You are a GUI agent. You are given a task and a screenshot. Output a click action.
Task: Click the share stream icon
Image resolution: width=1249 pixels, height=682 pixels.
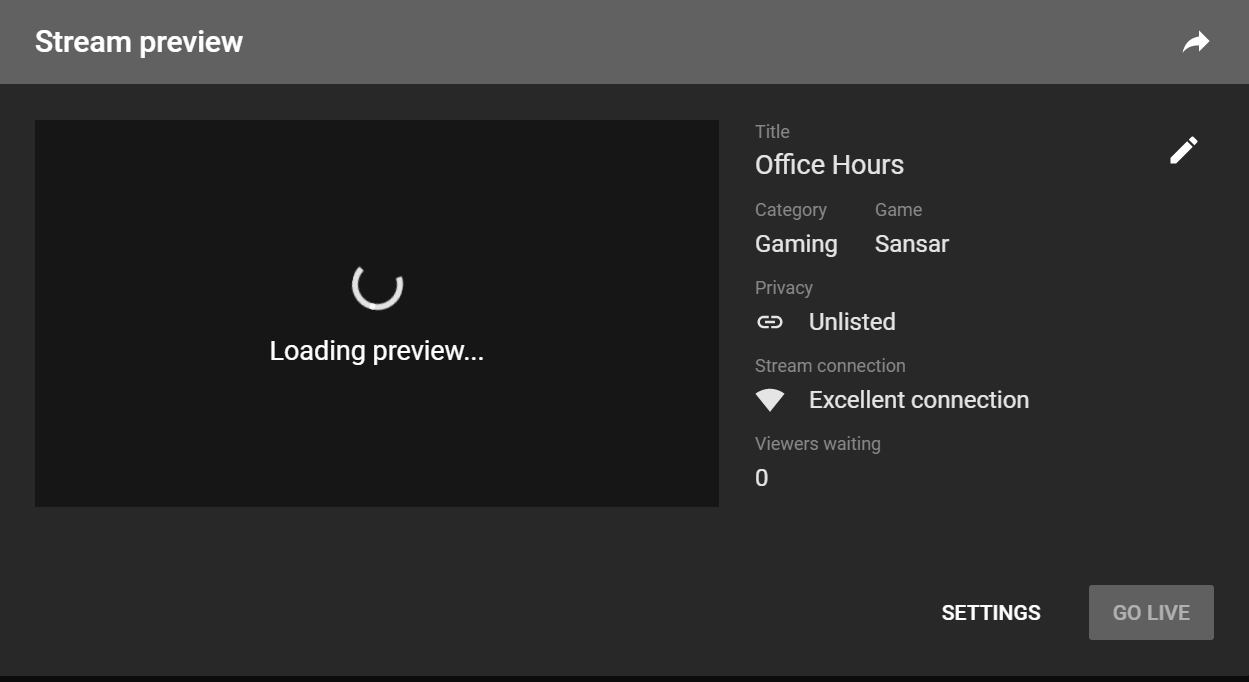pos(1196,41)
